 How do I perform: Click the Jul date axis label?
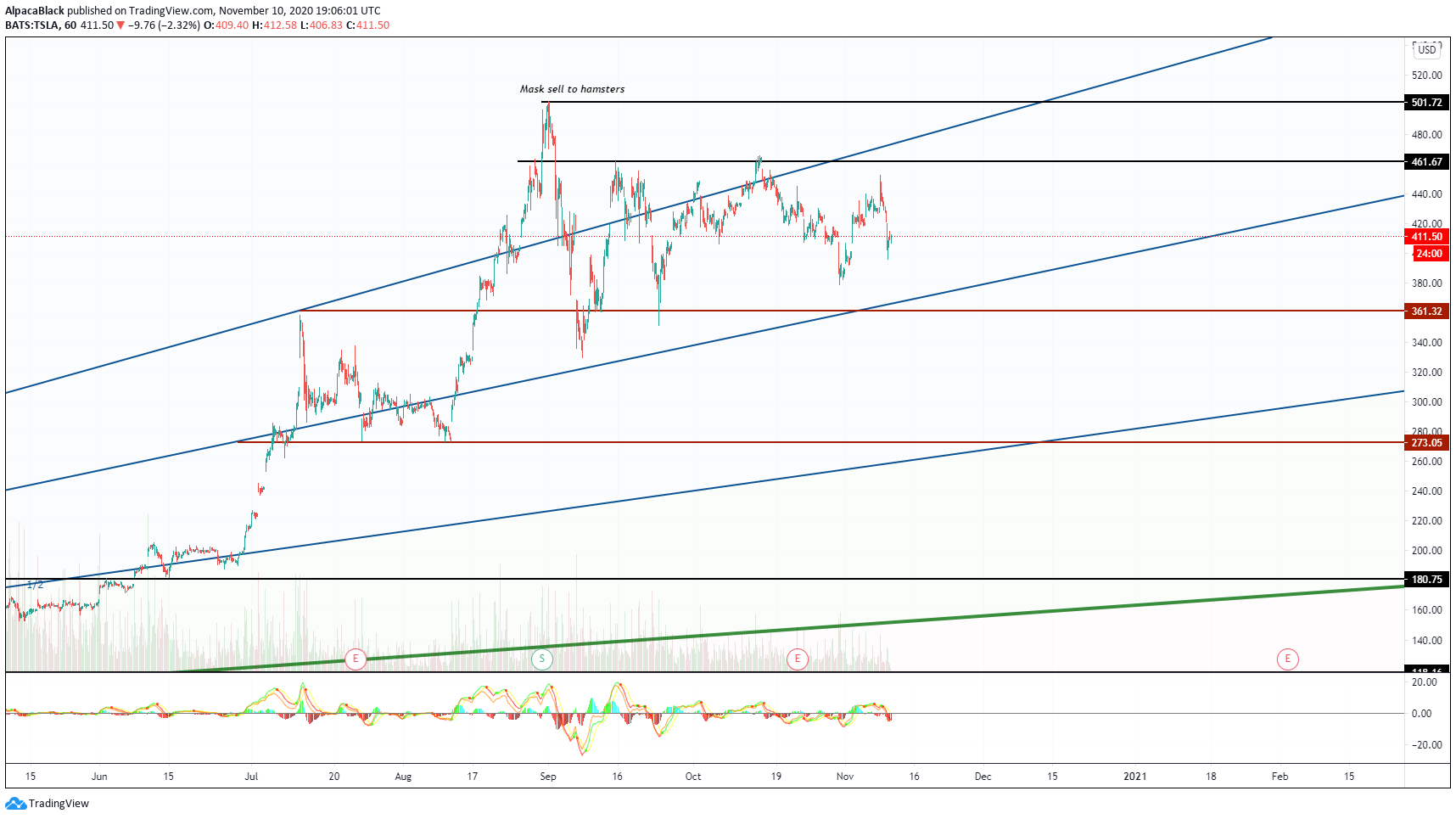pyautogui.click(x=251, y=777)
